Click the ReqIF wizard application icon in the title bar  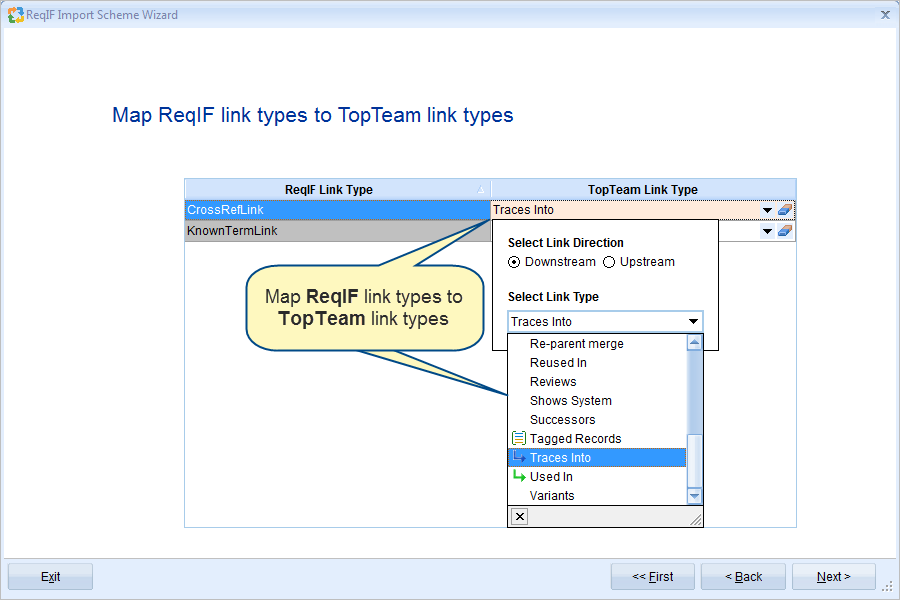coord(15,15)
